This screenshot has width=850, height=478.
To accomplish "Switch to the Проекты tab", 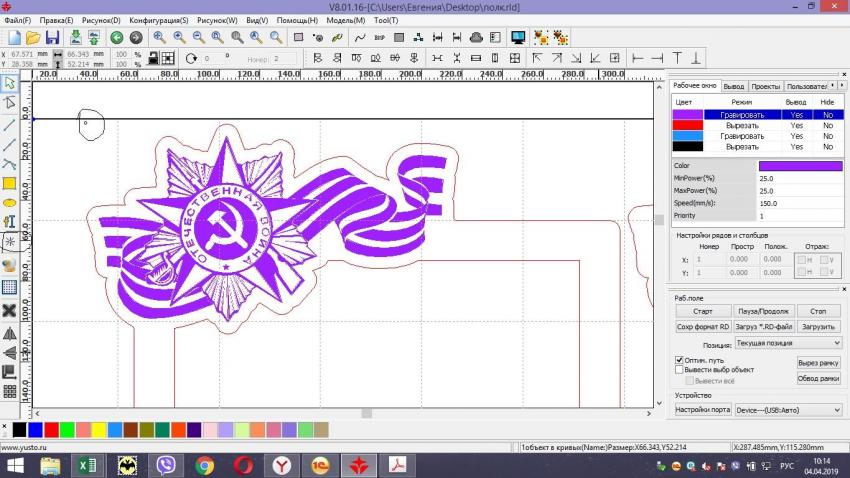I will [765, 86].
